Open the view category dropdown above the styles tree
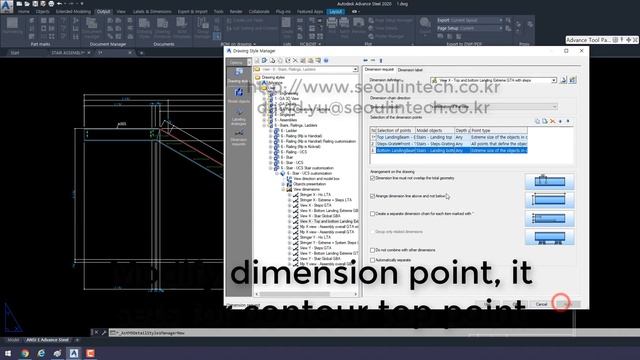The height and width of the screenshot is (360, 640). click(355, 70)
